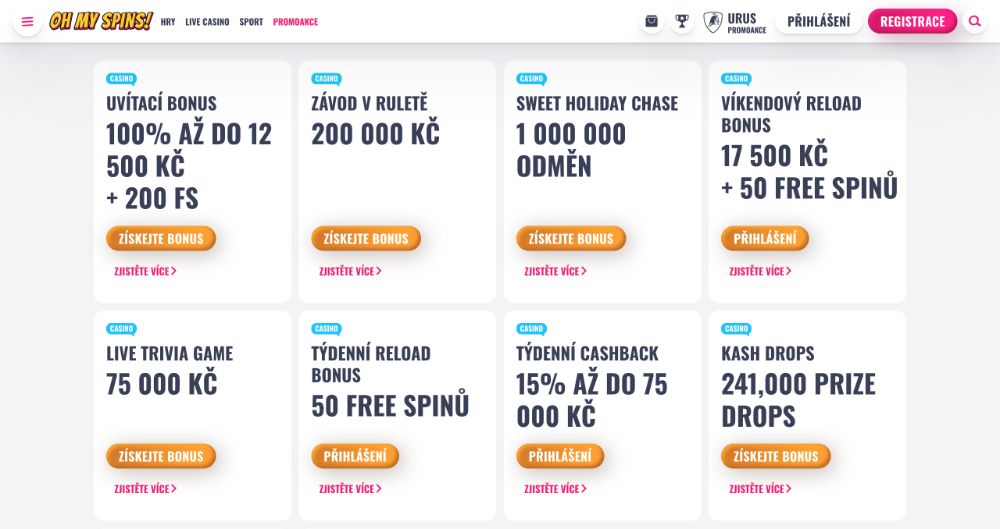Open the trophy tournaments icon
Screen dimensions: 1000x529
point(682,21)
